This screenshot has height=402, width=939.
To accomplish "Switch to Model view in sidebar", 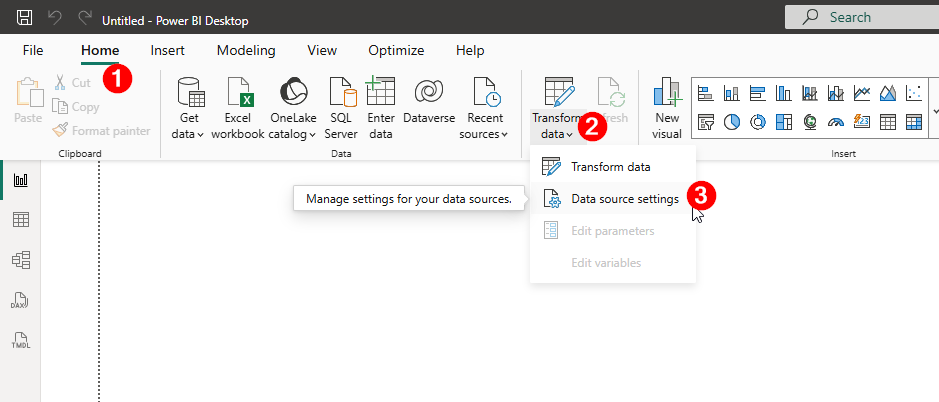I will (x=21, y=260).
